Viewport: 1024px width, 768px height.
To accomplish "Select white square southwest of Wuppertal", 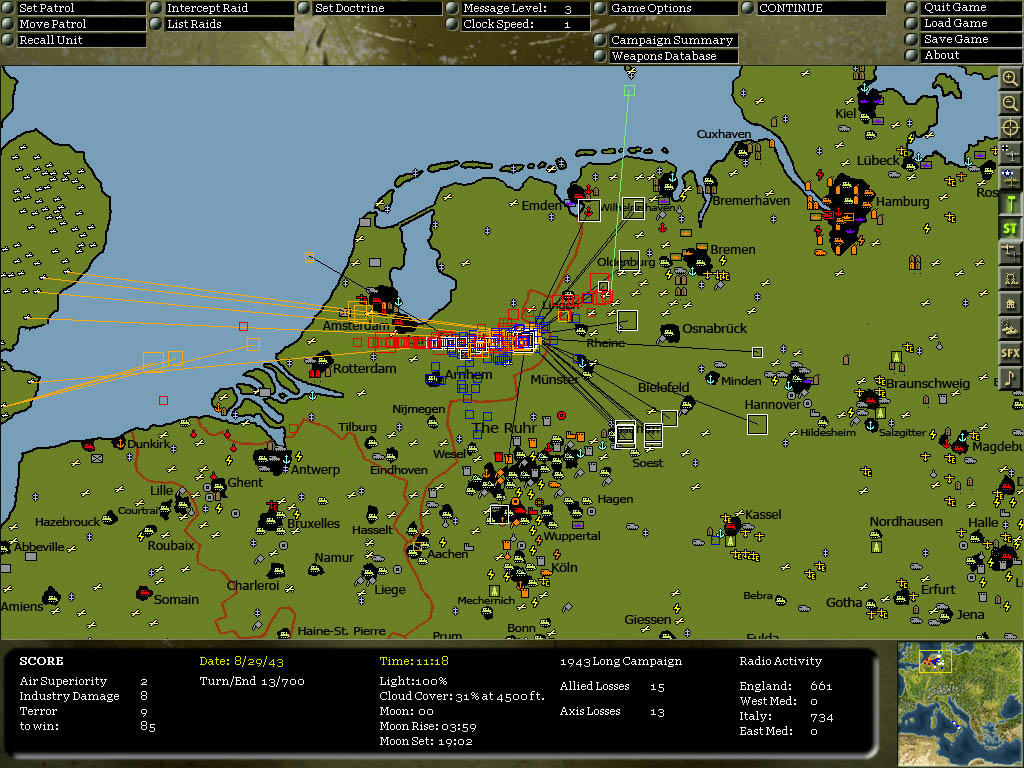I will click(x=500, y=514).
